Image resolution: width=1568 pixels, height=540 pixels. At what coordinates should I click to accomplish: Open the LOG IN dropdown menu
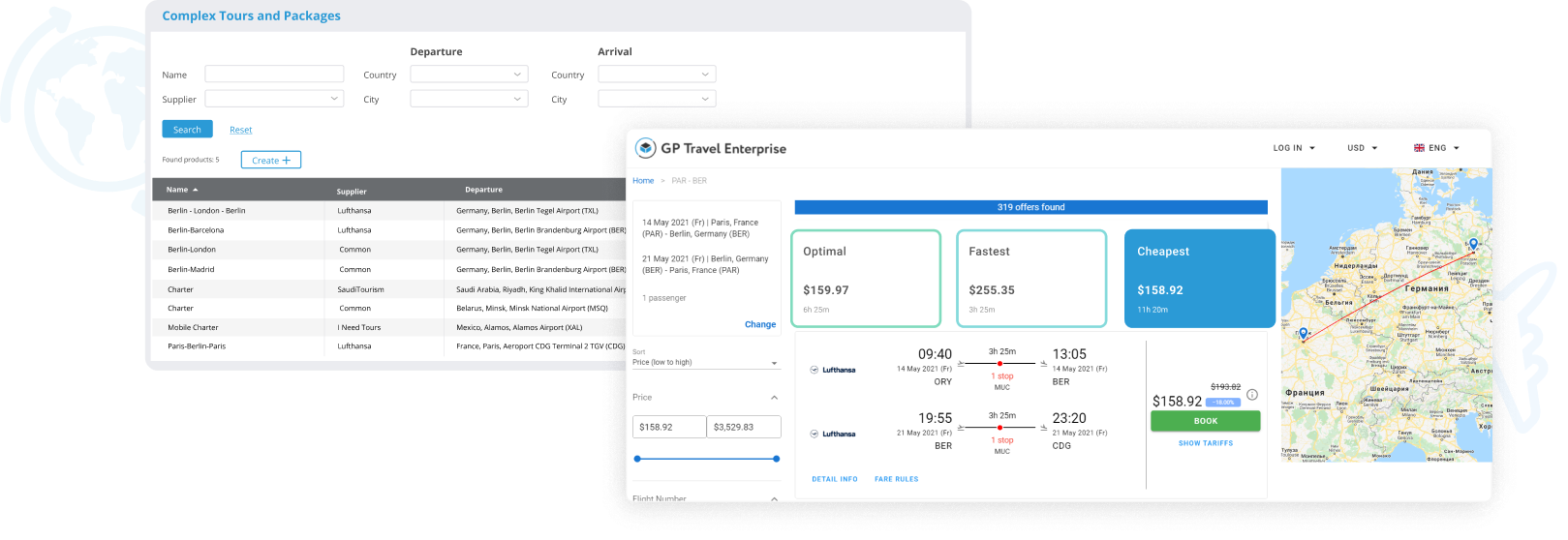(1294, 148)
